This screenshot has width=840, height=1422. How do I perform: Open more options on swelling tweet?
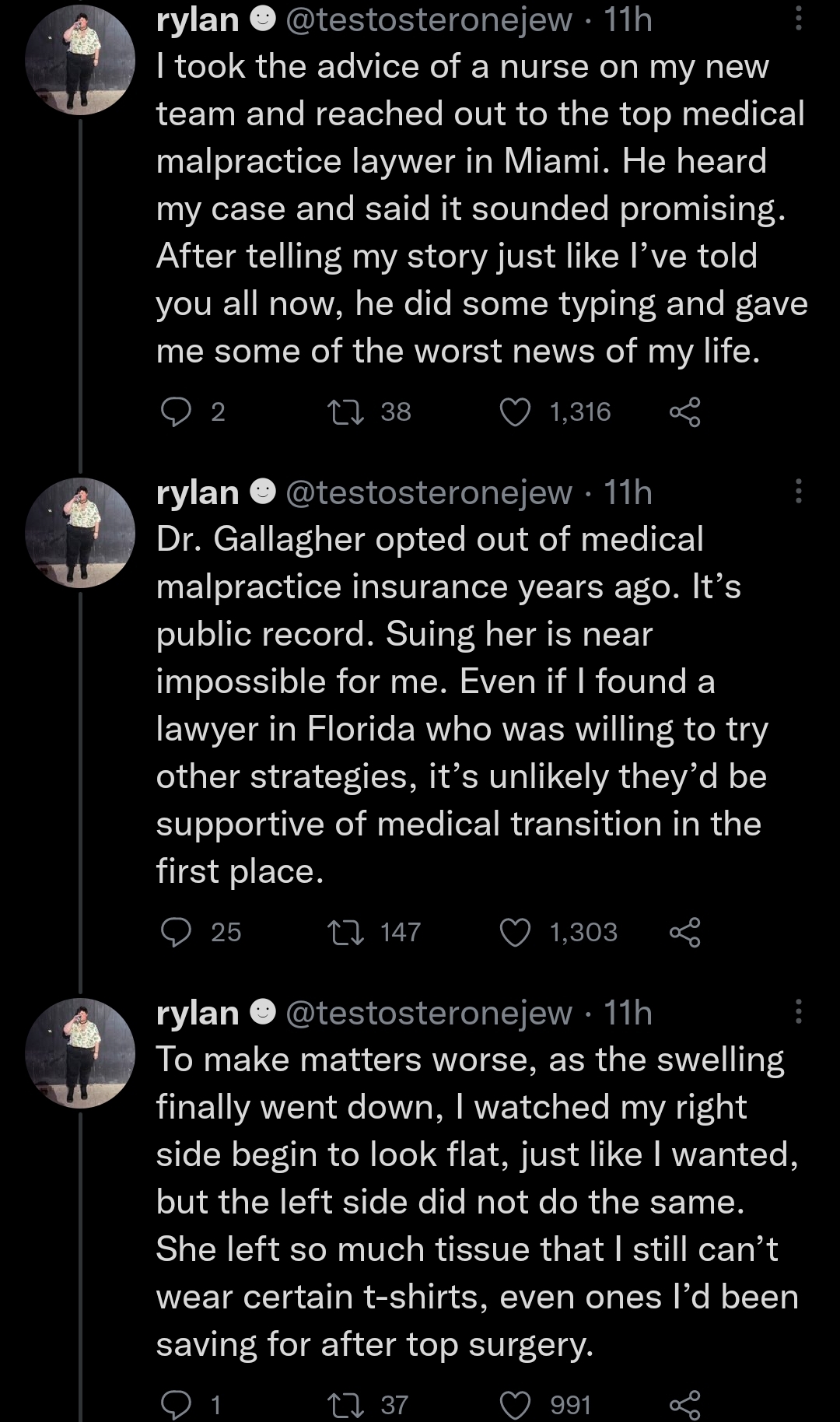pyautogui.click(x=798, y=1011)
